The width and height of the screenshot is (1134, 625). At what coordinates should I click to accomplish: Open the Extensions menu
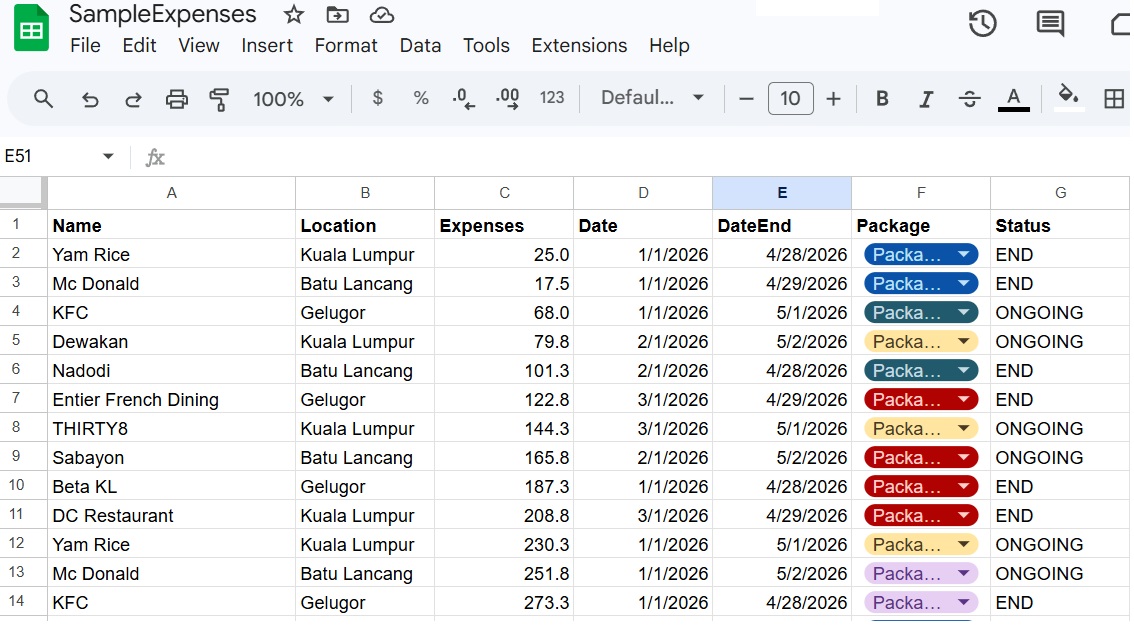pos(579,45)
